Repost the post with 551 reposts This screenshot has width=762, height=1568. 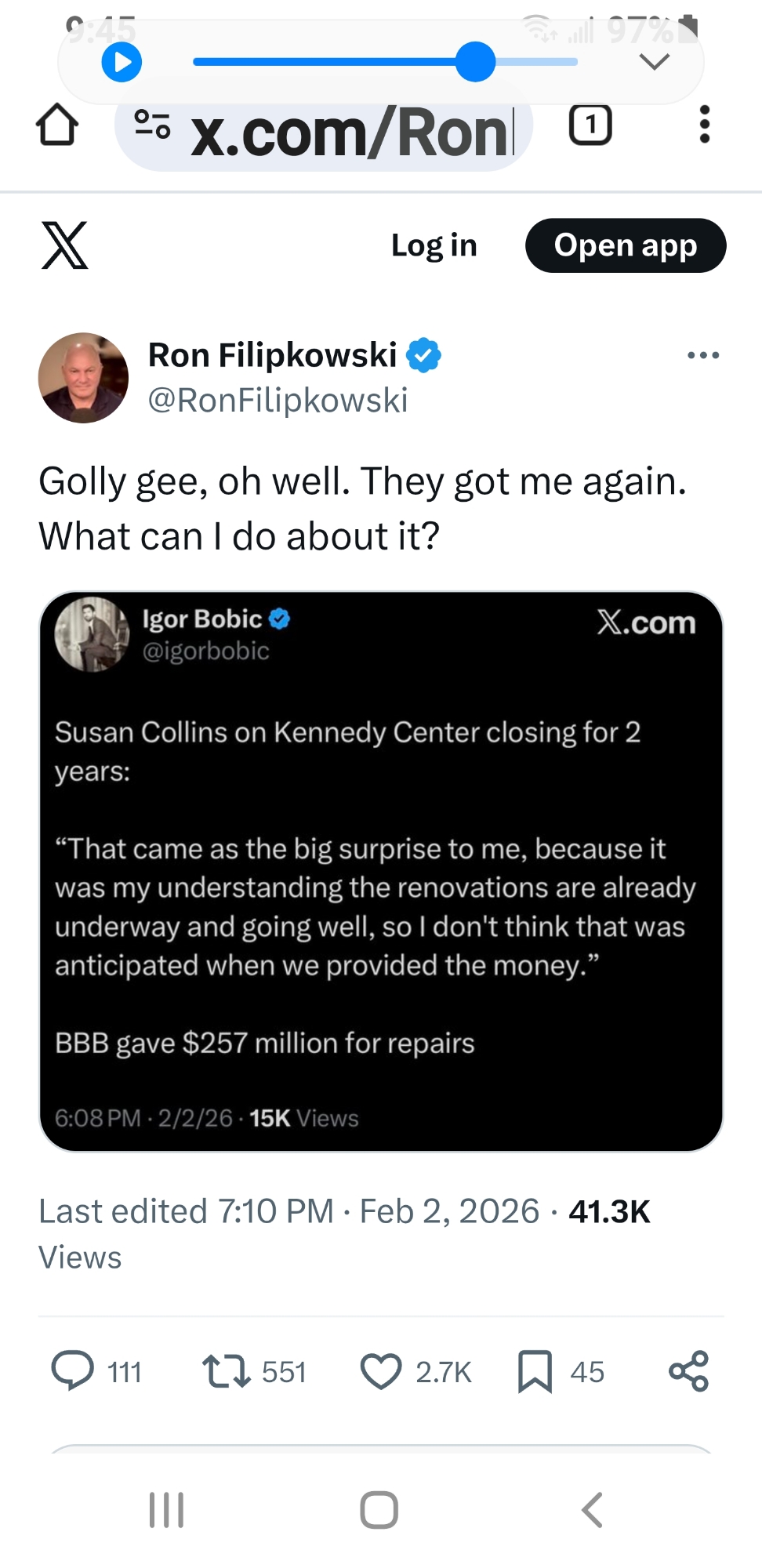coord(227,1371)
